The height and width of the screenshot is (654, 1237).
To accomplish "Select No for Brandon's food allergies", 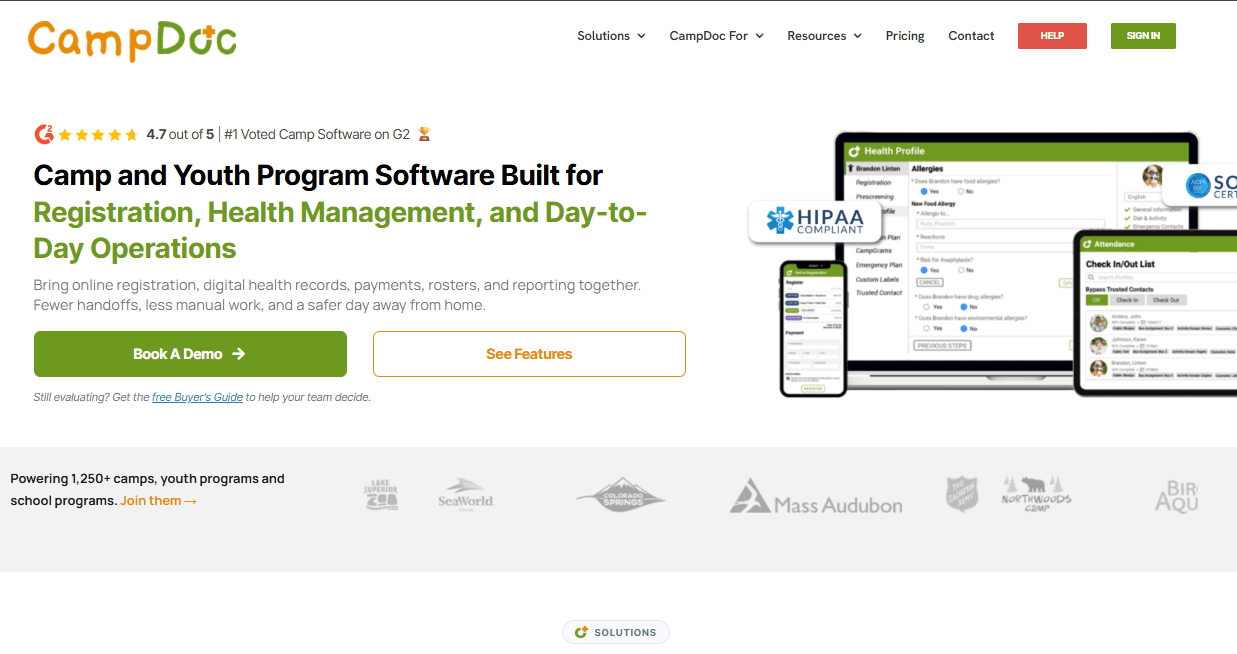I will click(960, 191).
